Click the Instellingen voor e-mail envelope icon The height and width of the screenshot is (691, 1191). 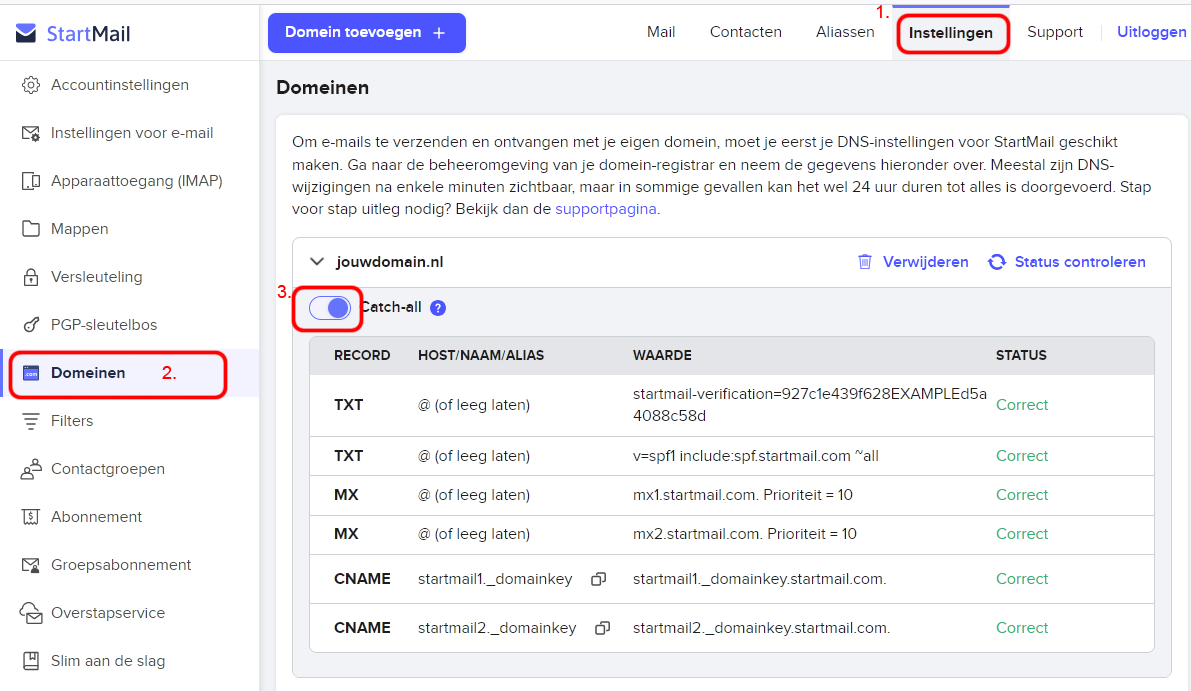tap(30, 134)
